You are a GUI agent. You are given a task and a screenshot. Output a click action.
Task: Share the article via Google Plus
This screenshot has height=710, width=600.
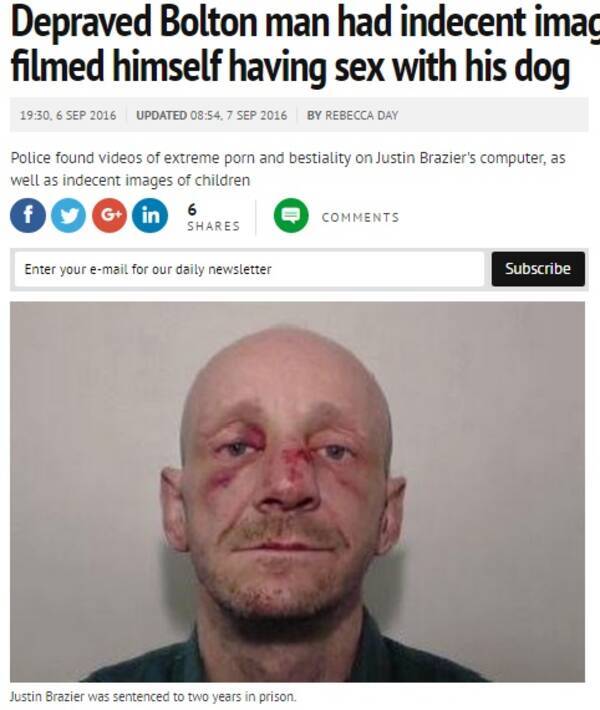[110, 216]
